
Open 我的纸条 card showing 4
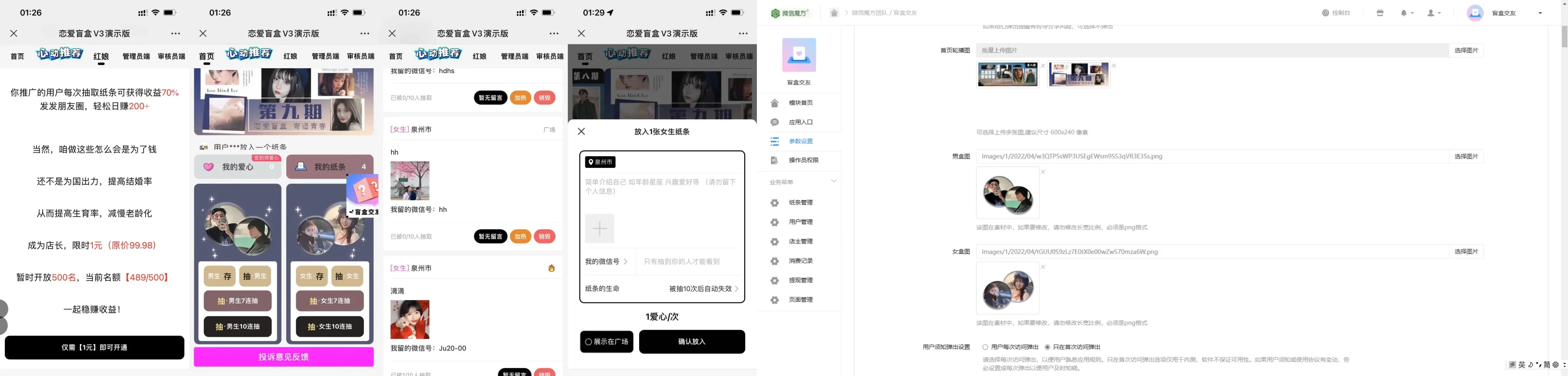coord(330,167)
